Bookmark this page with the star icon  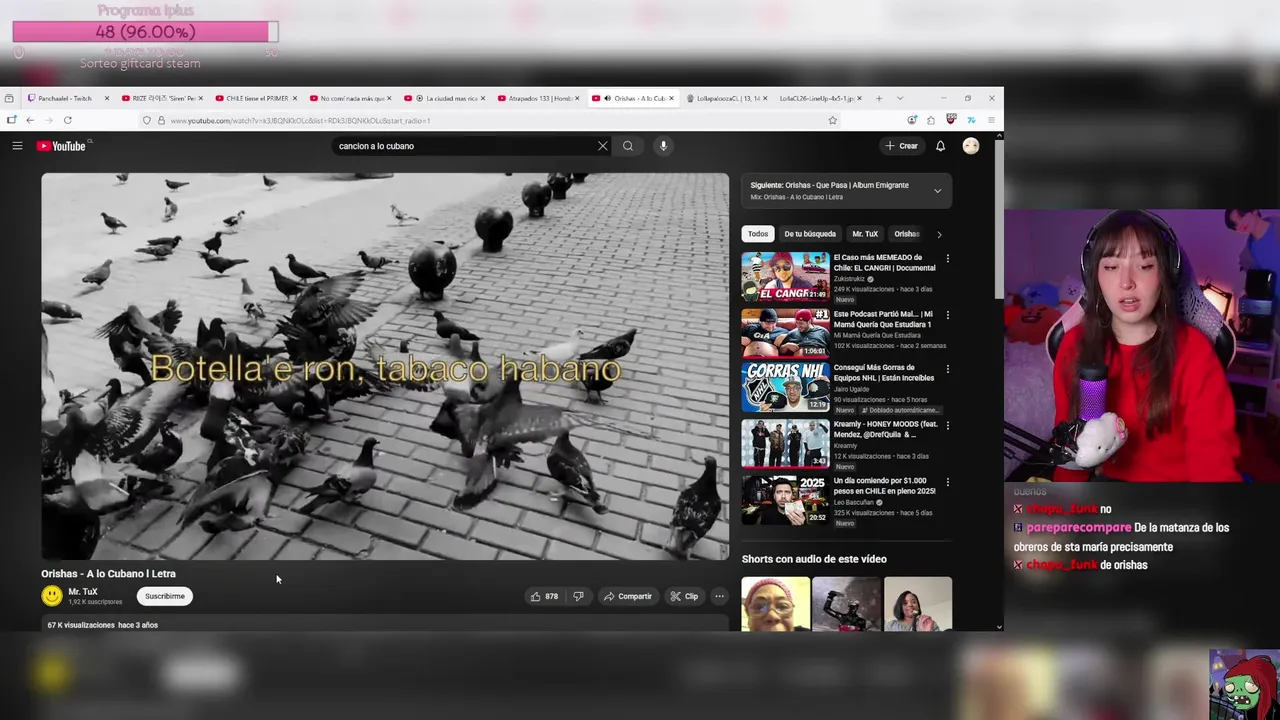832,120
